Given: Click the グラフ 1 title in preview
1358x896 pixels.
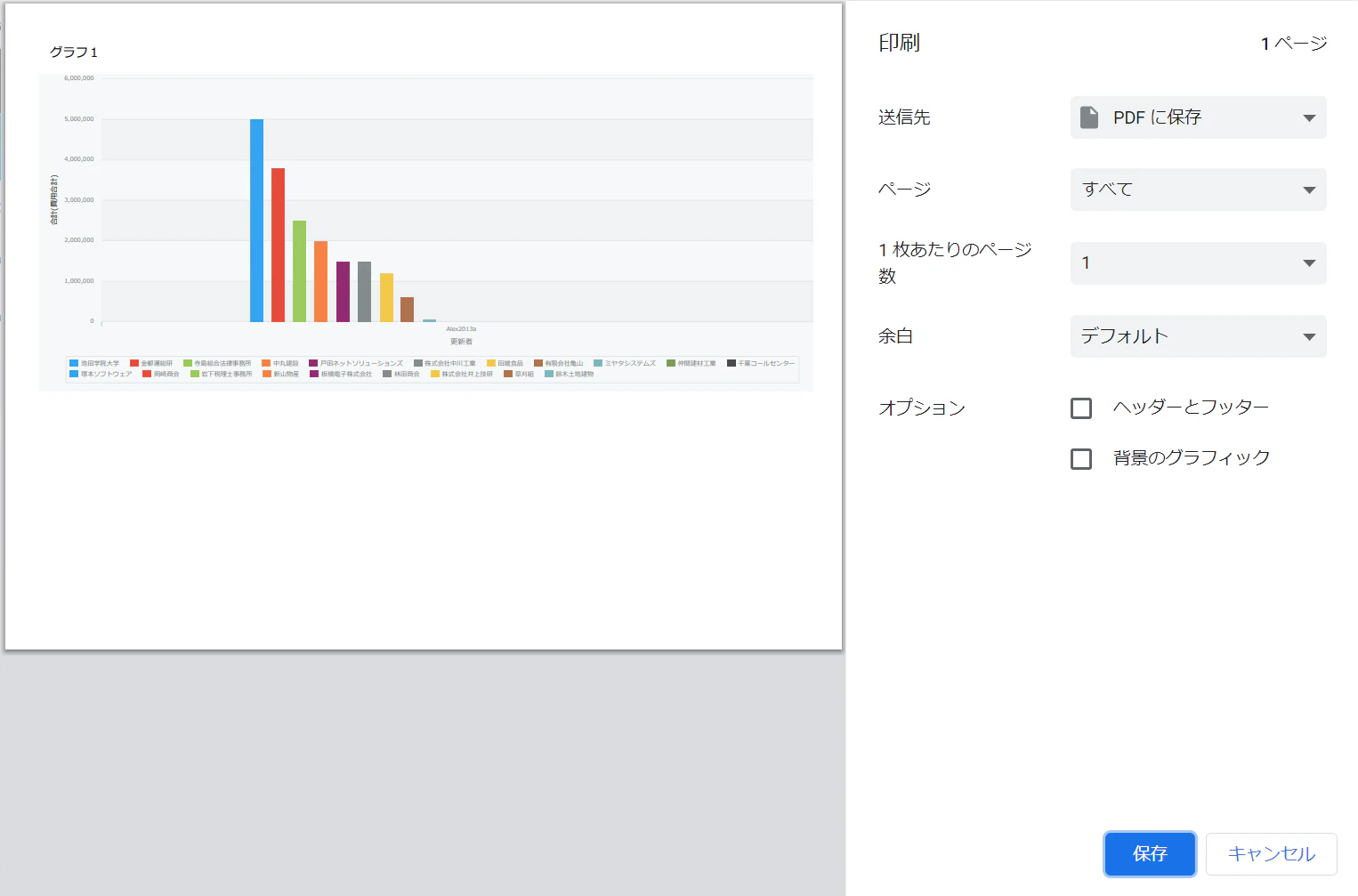Looking at the screenshot, I should (74, 52).
